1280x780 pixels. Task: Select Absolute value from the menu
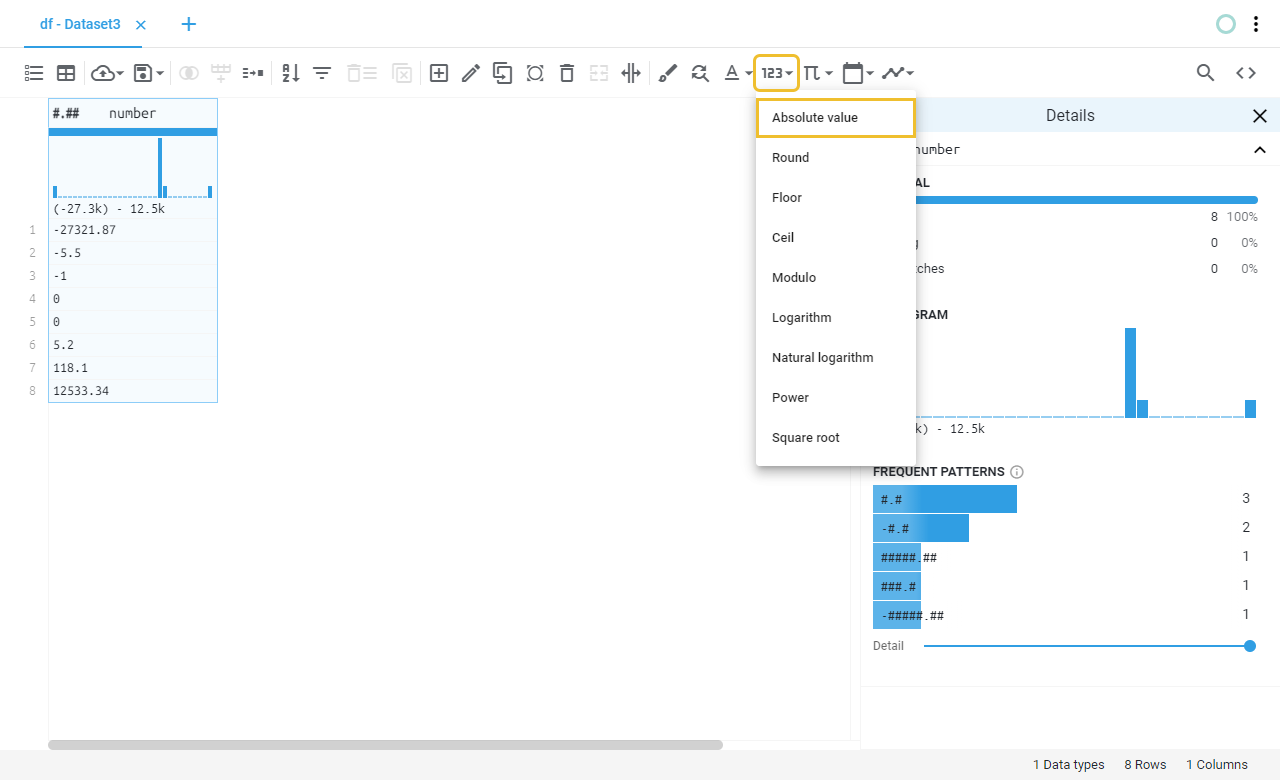pyautogui.click(x=836, y=118)
